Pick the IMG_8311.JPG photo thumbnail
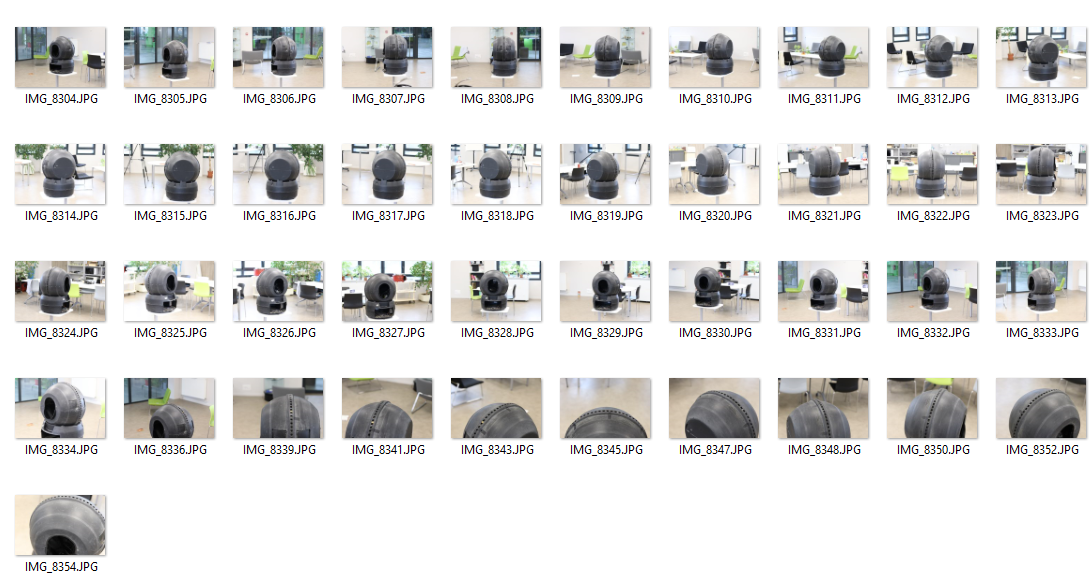1091x583 pixels. pos(823,58)
